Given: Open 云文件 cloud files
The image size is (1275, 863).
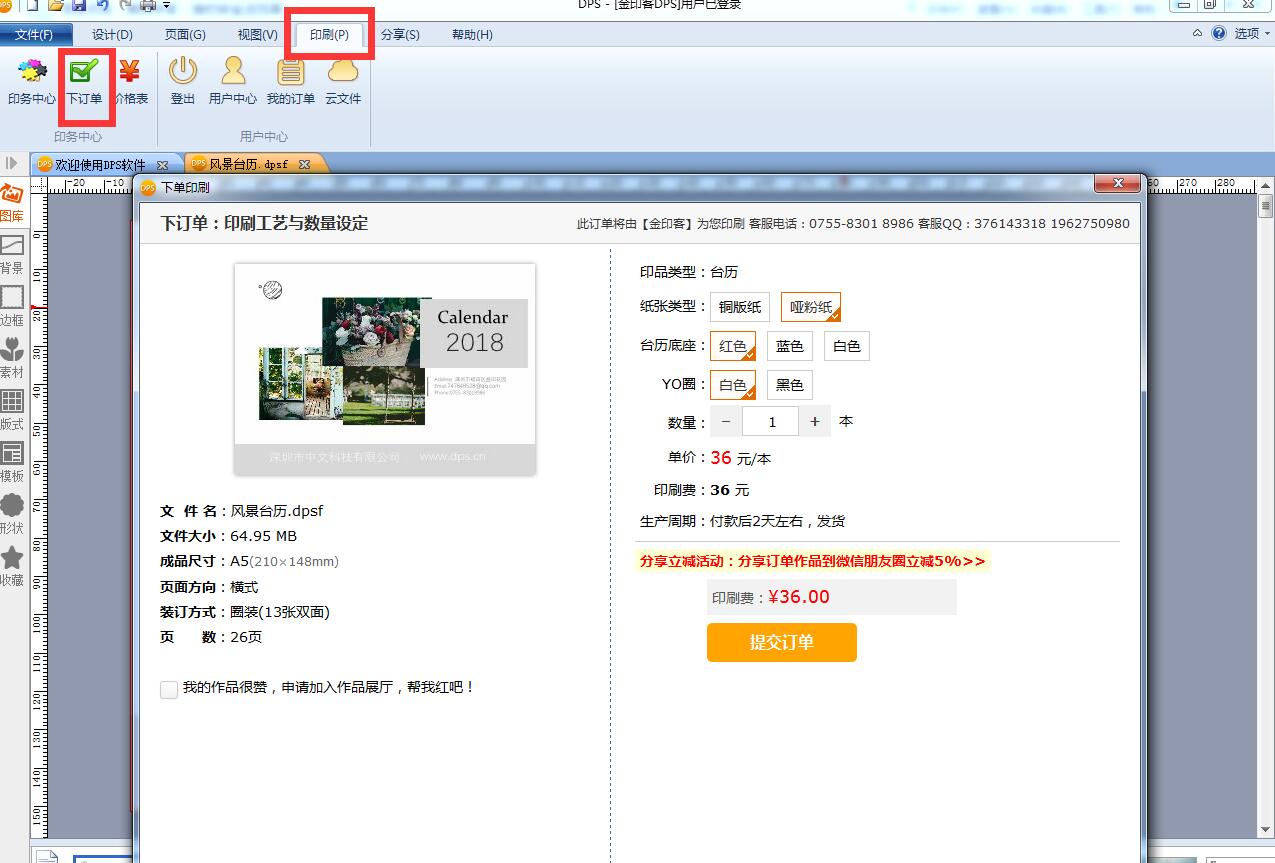Looking at the screenshot, I should pos(343,82).
